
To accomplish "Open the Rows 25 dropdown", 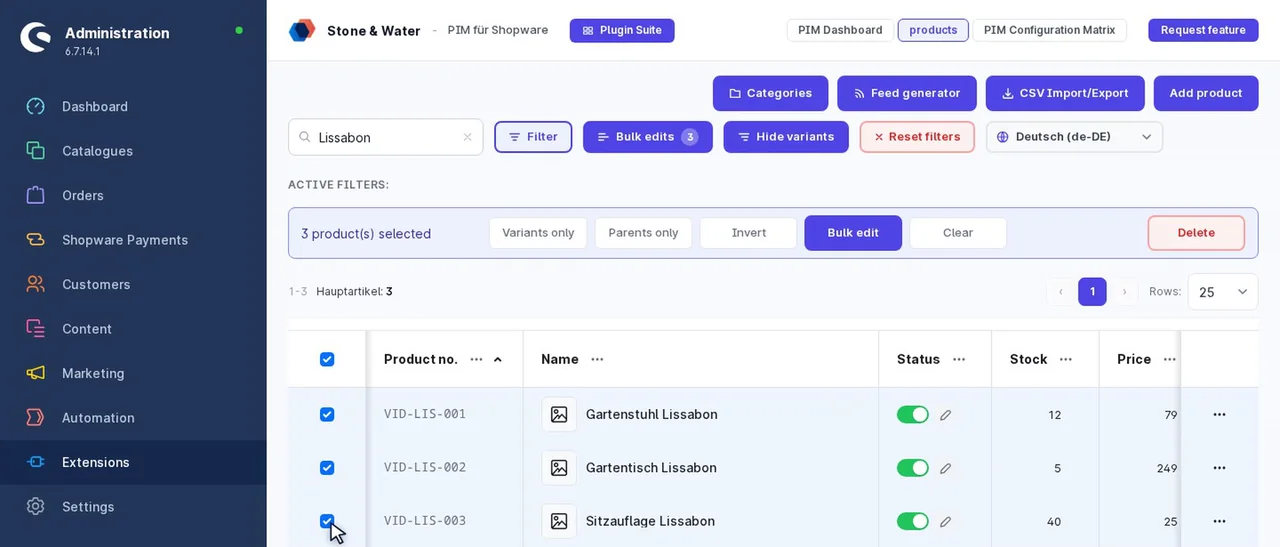I will point(1223,292).
